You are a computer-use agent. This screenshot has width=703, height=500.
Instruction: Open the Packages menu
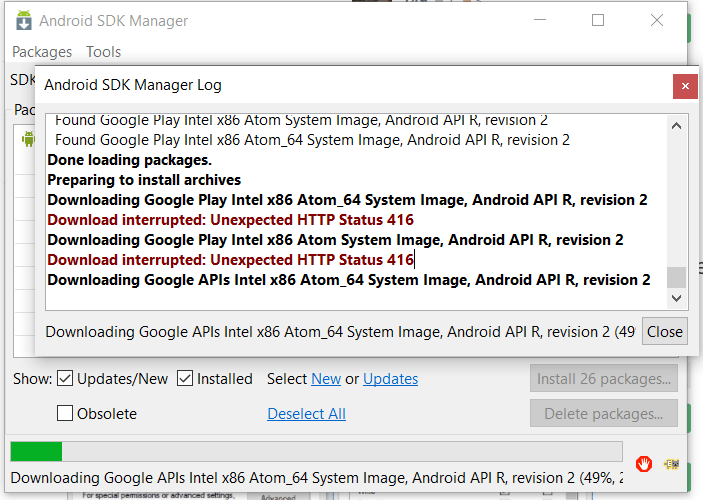pyautogui.click(x=42, y=52)
